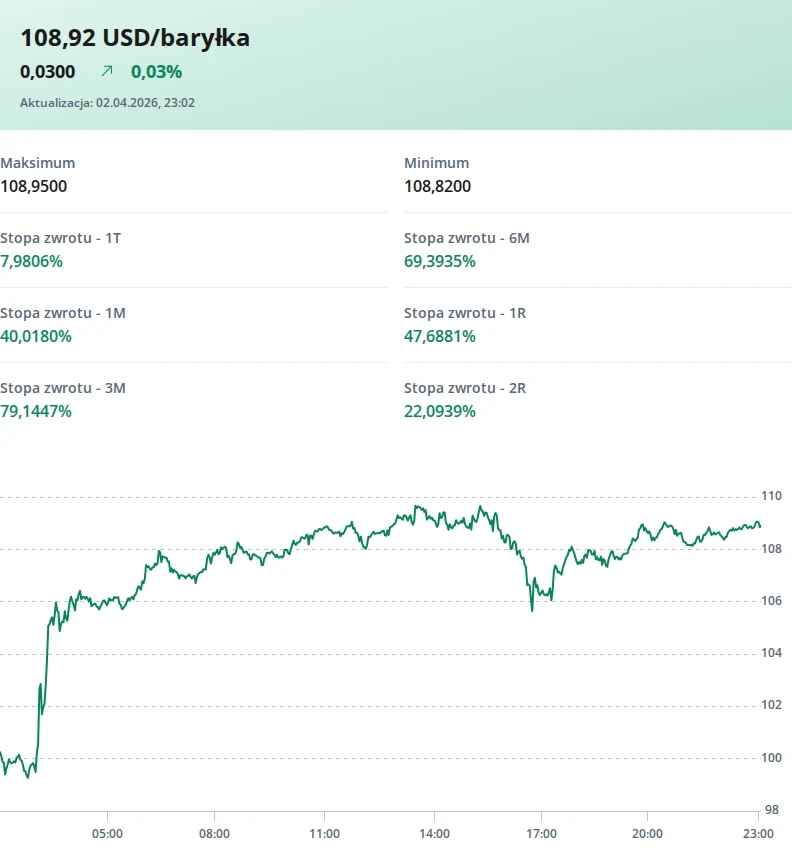Click the 108,92 USD/baryłka price heading
The image size is (792, 865).
tap(135, 38)
